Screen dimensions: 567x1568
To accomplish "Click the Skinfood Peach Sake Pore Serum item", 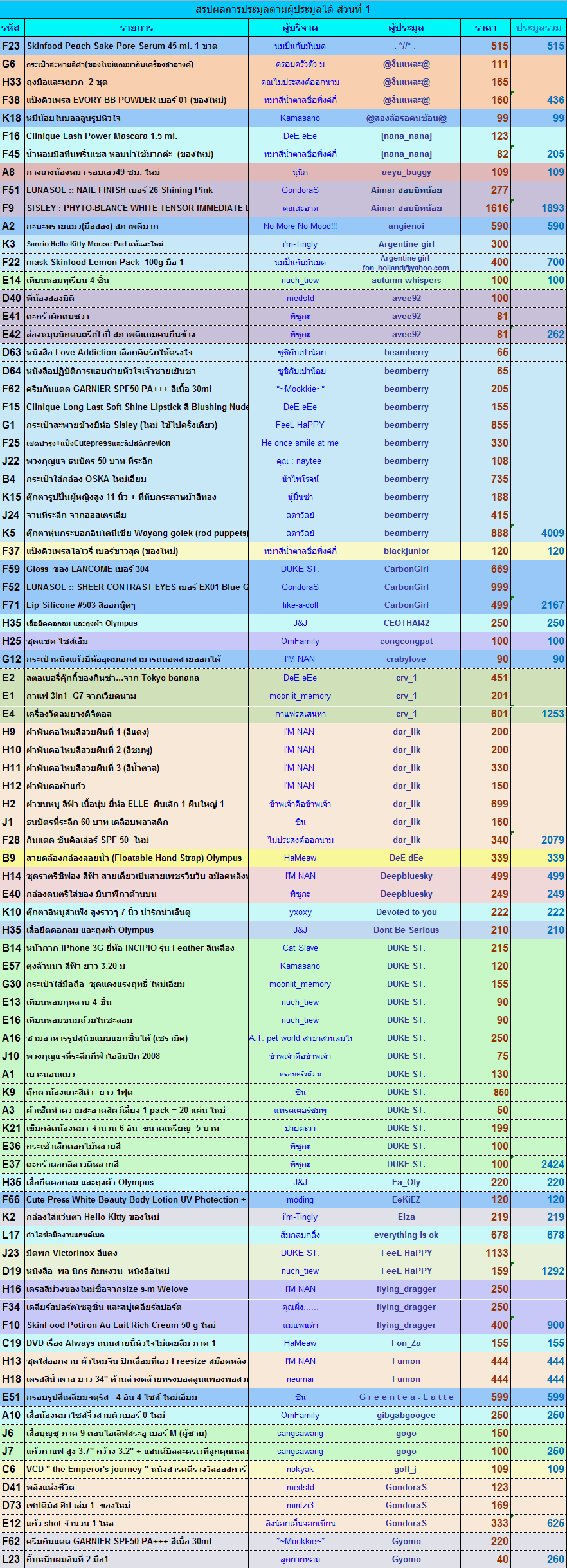I will (x=136, y=46).
